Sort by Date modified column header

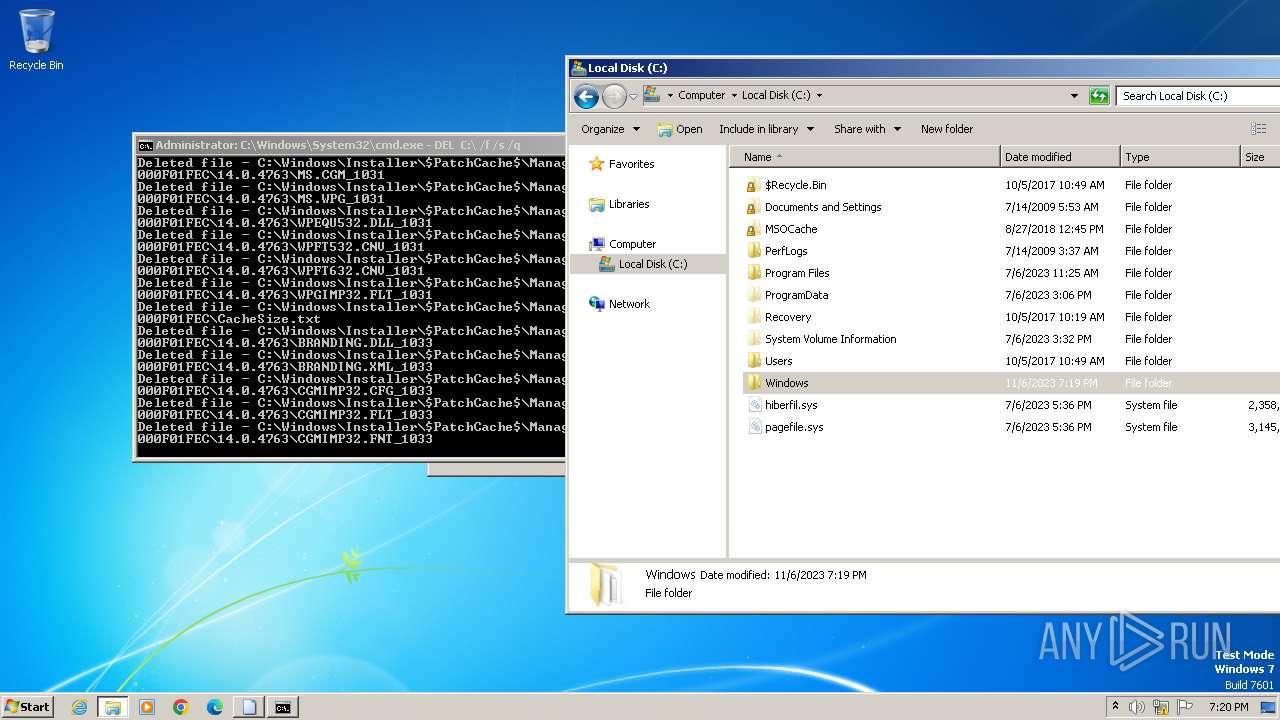coord(1060,157)
